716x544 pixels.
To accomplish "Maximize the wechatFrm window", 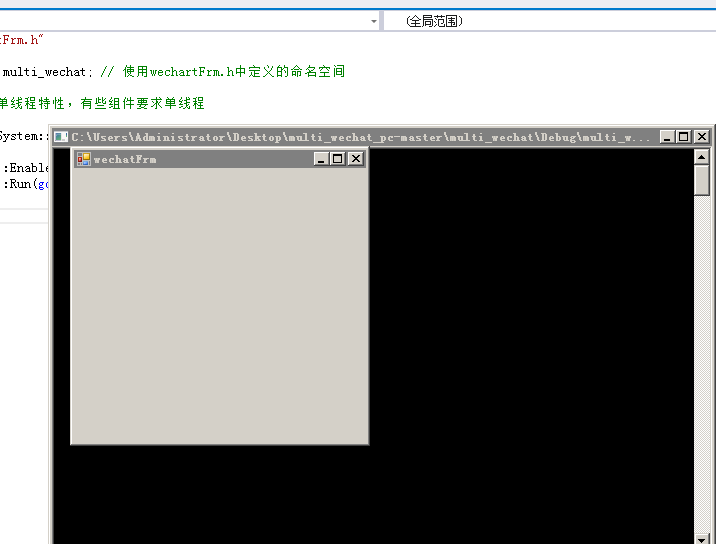I will (x=338, y=158).
